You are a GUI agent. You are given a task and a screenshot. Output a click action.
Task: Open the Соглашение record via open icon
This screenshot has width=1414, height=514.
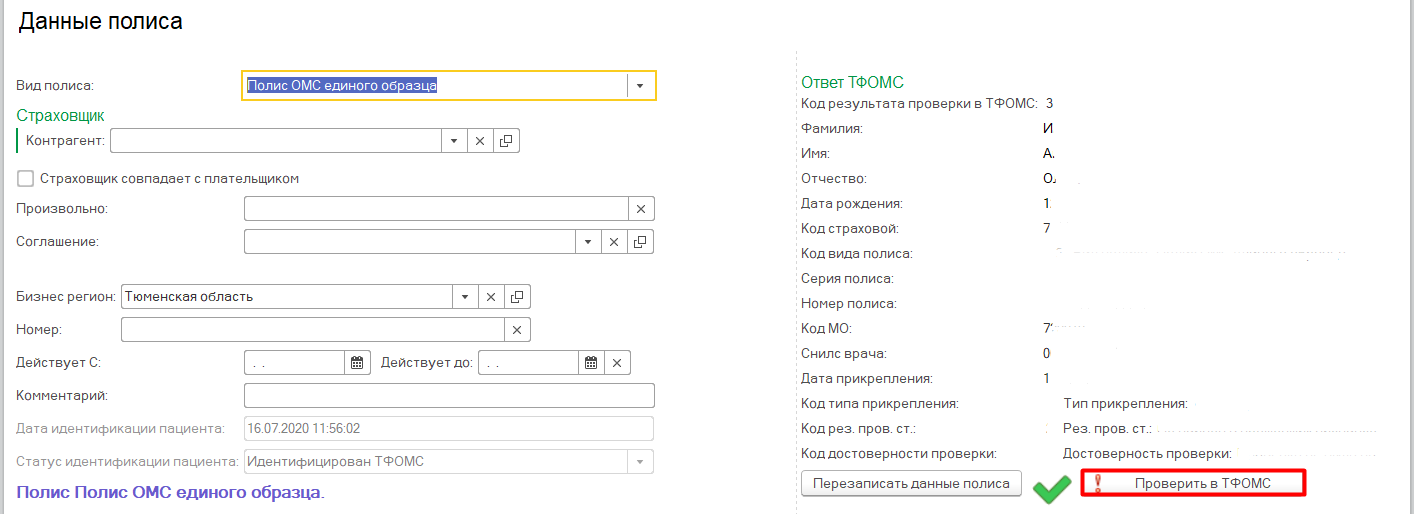[x=640, y=242]
